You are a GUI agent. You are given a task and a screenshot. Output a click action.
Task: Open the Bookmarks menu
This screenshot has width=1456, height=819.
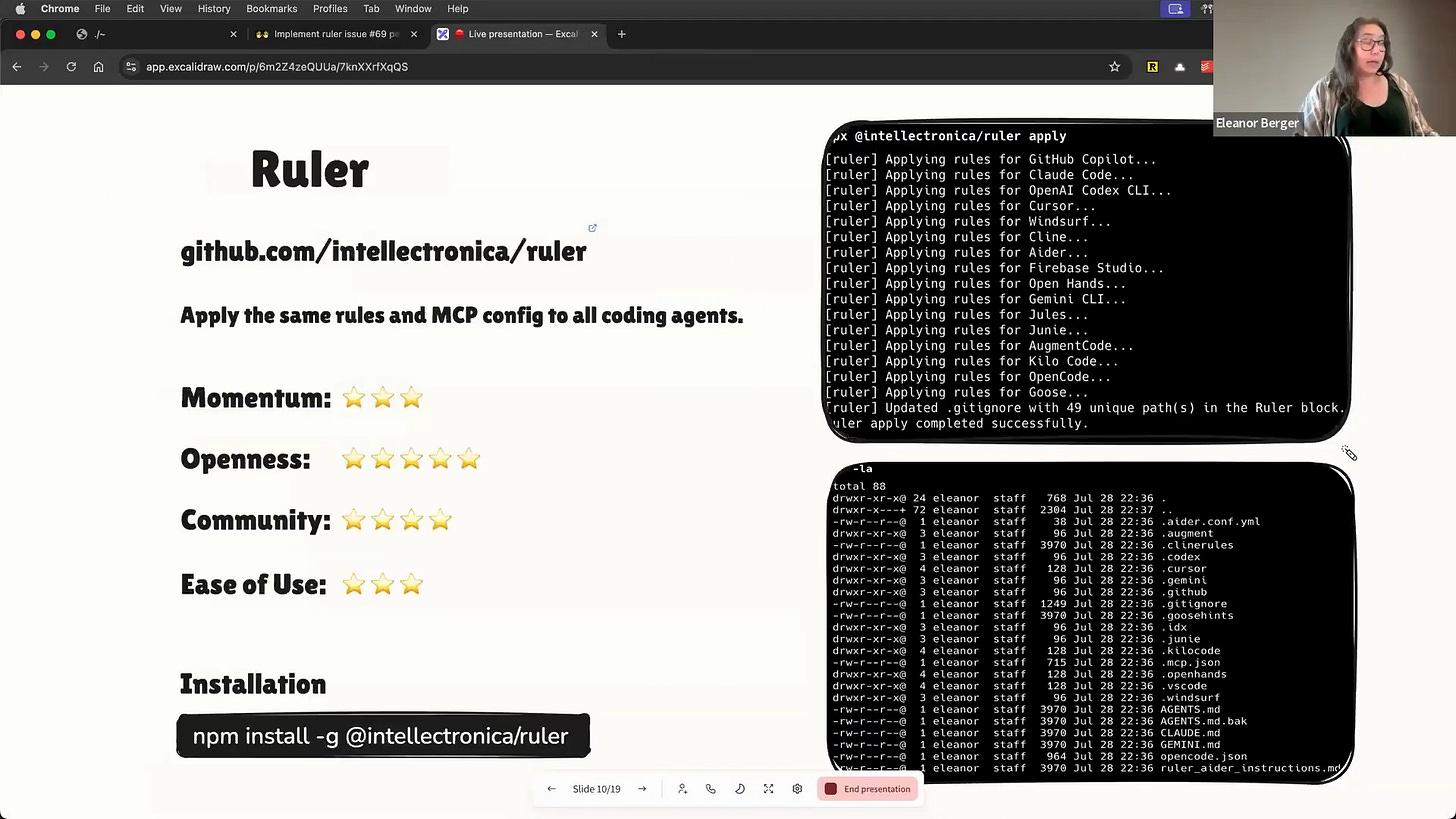point(272,9)
